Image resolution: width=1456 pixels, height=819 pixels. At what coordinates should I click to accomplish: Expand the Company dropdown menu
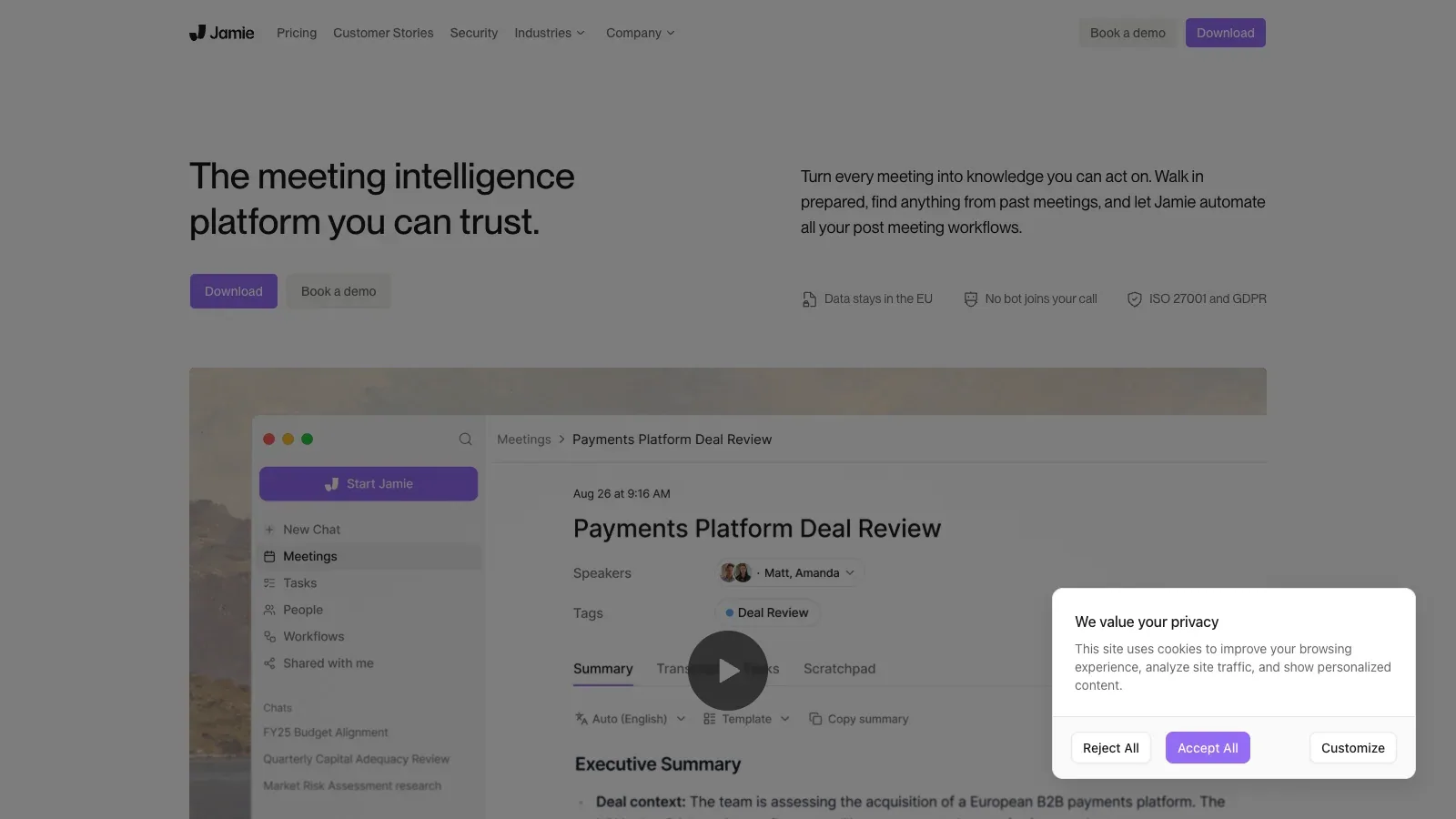(641, 33)
